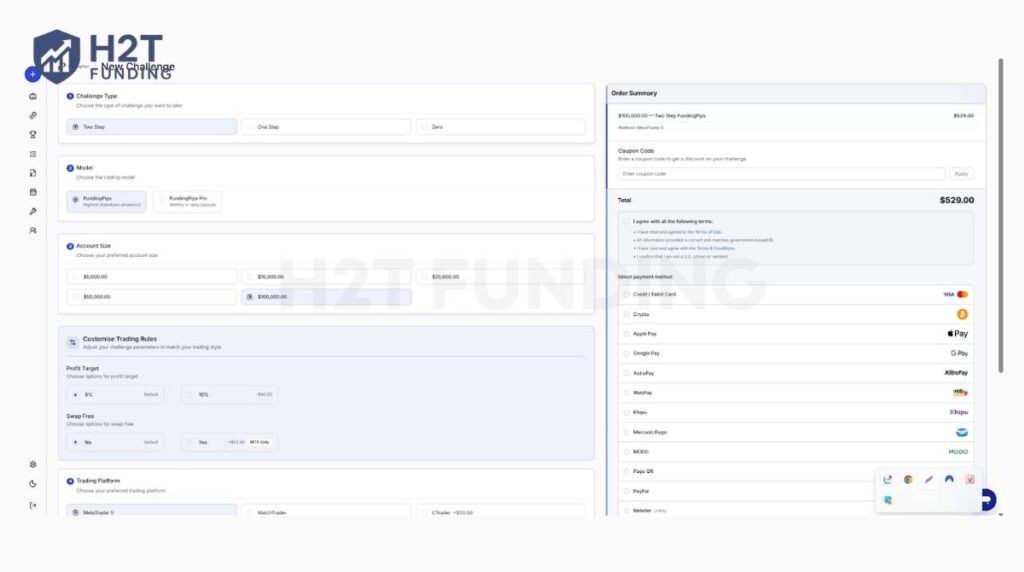Click the blue plus new challenge button

pyautogui.click(x=33, y=74)
